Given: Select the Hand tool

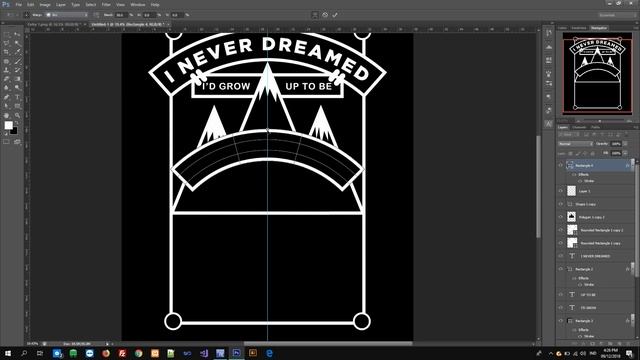Looking at the screenshot, I should [x=7, y=116].
